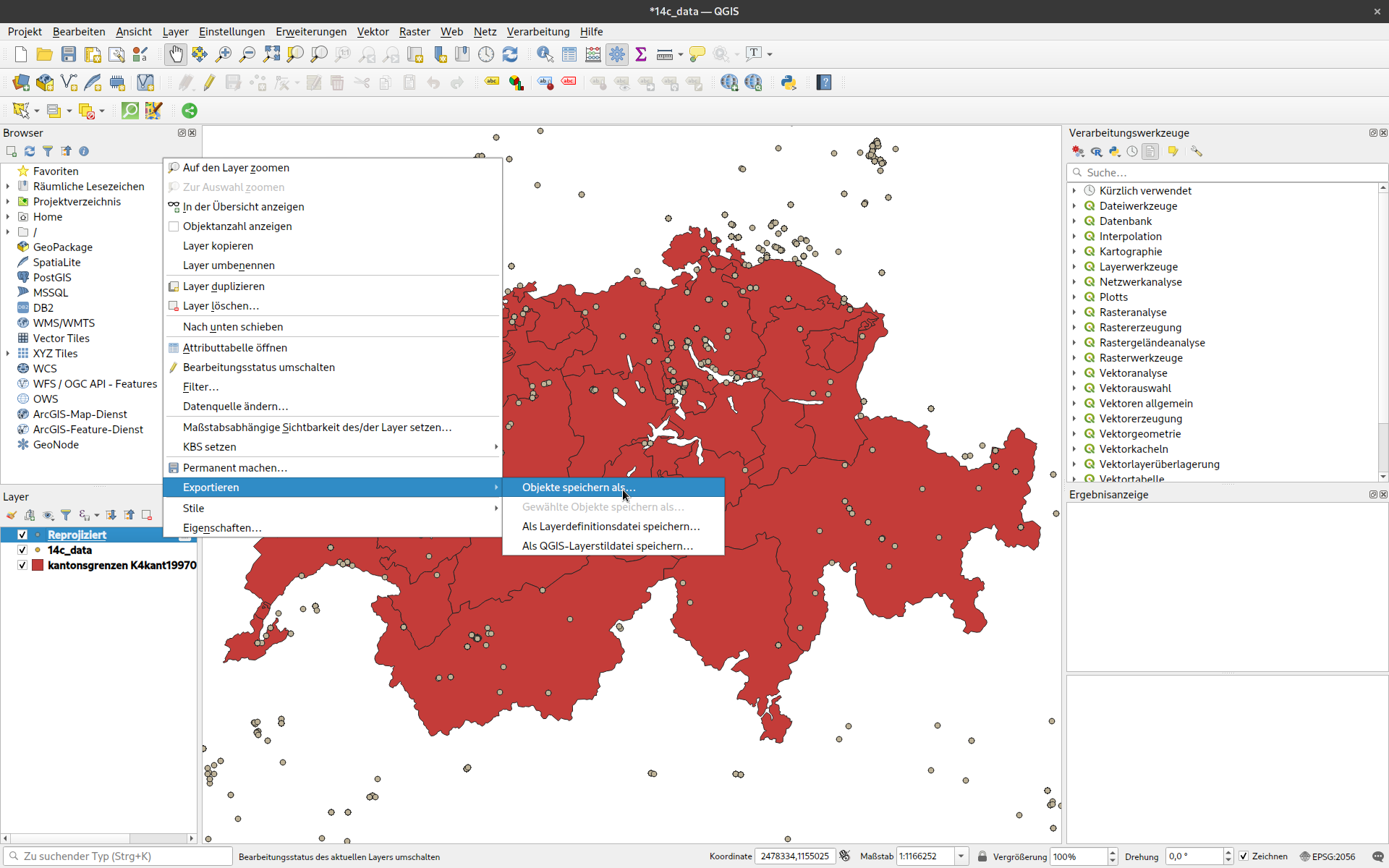
Task: Toggle the Processing Toolbox gear icon
Action: pyautogui.click(x=617, y=54)
